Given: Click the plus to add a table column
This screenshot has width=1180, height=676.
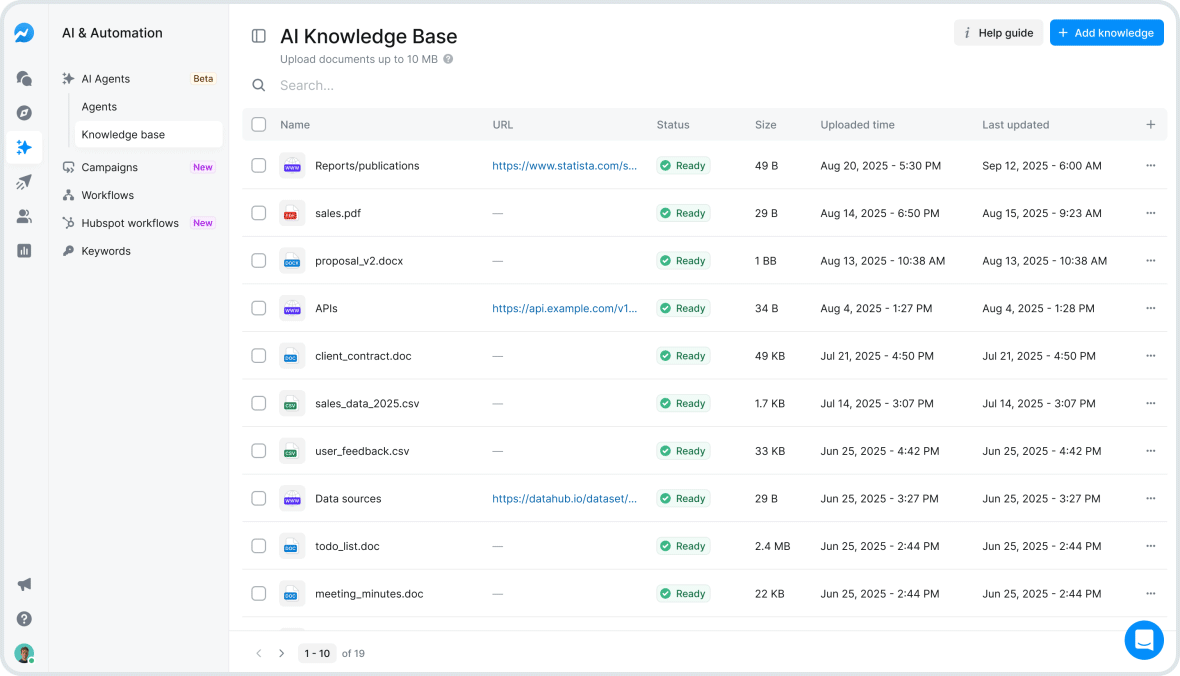Looking at the screenshot, I should [x=1150, y=124].
